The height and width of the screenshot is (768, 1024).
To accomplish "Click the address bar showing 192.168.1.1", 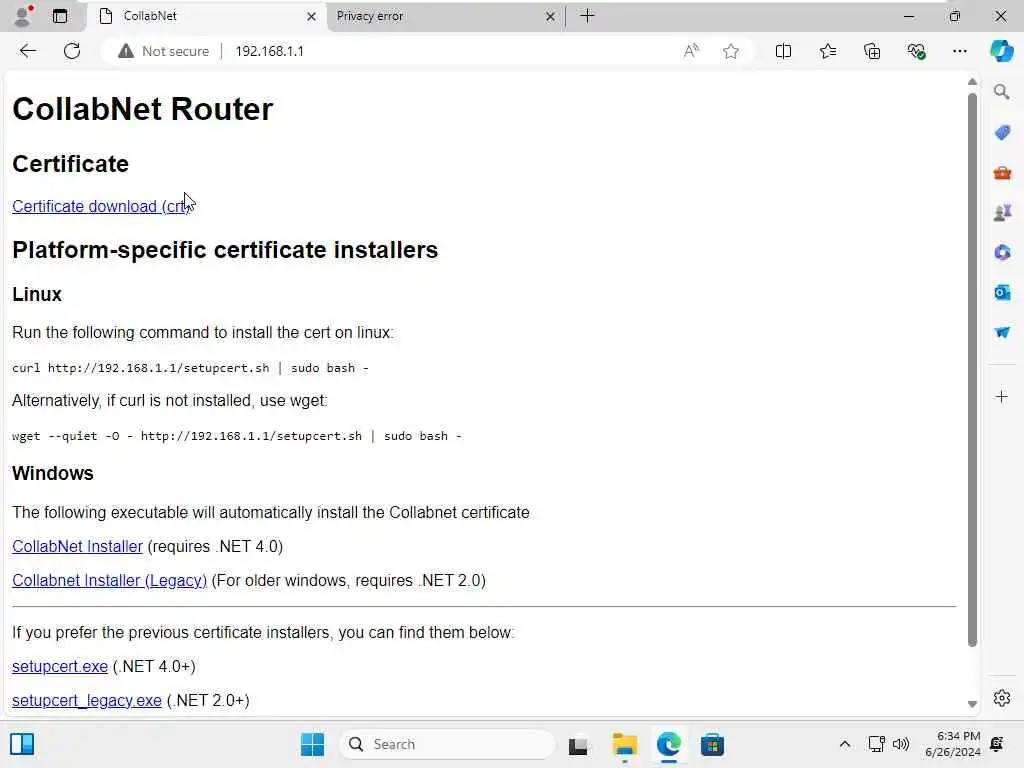I will point(269,51).
